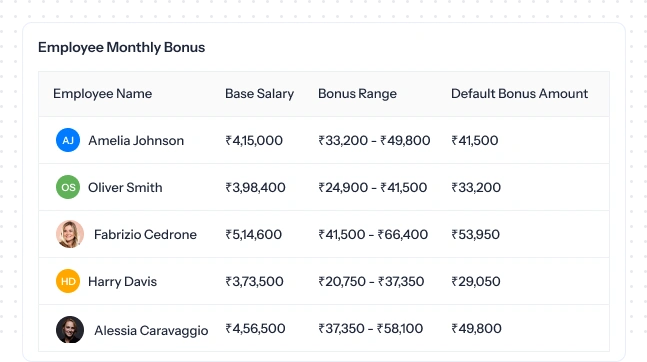Click the Employee Monthly Bonus heading

point(121,47)
